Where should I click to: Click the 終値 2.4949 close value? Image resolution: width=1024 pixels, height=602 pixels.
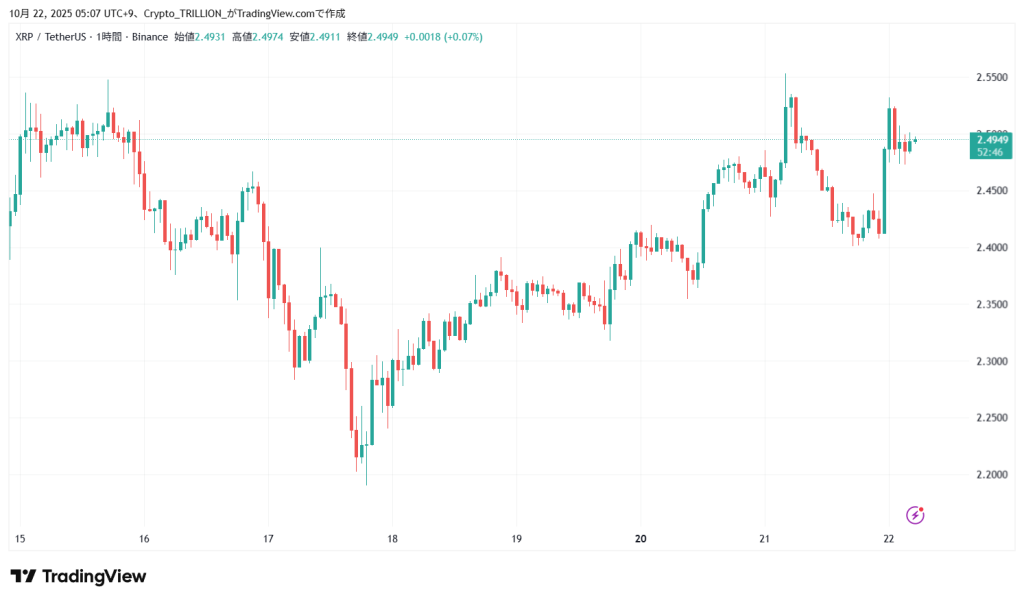[372, 37]
